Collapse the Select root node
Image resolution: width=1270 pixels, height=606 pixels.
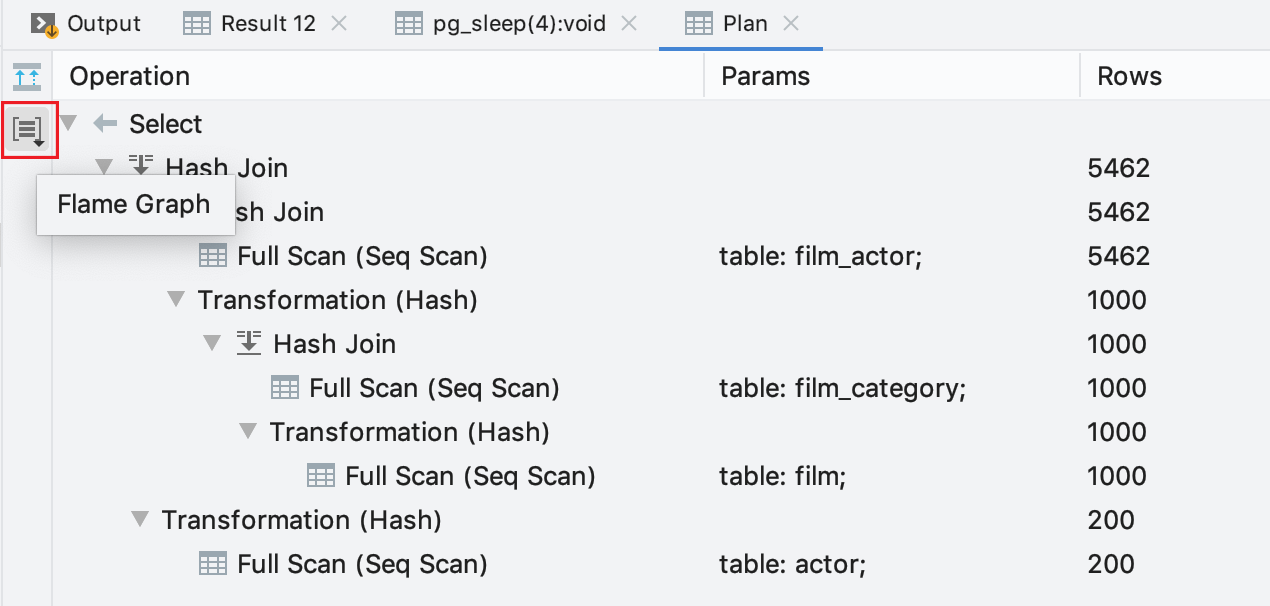pos(68,124)
